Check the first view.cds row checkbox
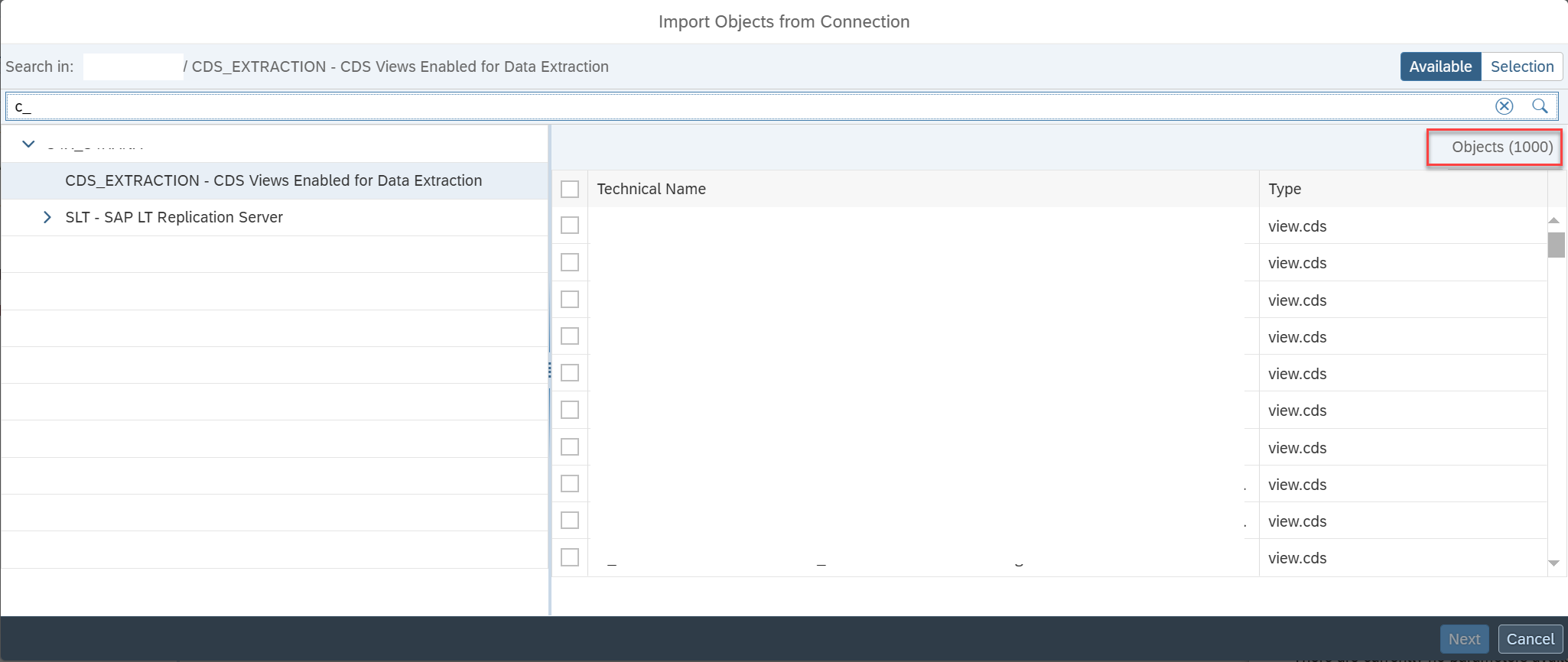This screenshot has width=1568, height=662. [570, 226]
